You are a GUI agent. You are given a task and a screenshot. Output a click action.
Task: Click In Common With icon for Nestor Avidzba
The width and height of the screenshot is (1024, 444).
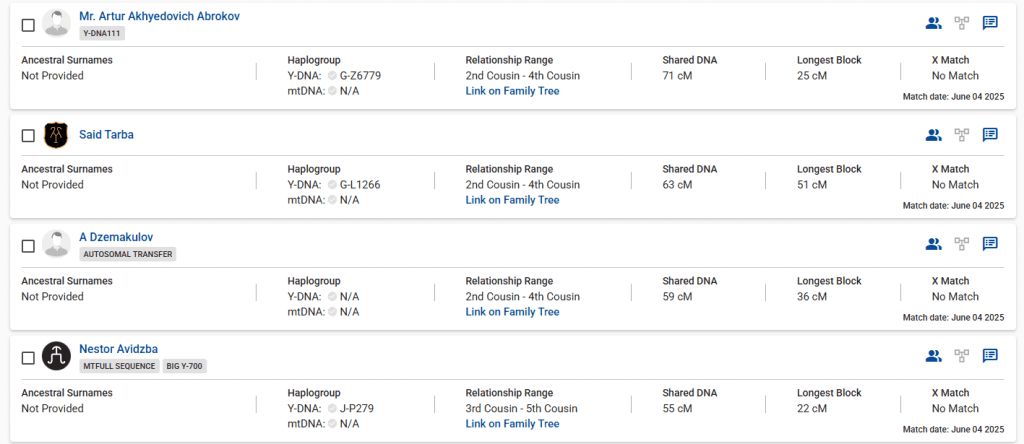[934, 355]
